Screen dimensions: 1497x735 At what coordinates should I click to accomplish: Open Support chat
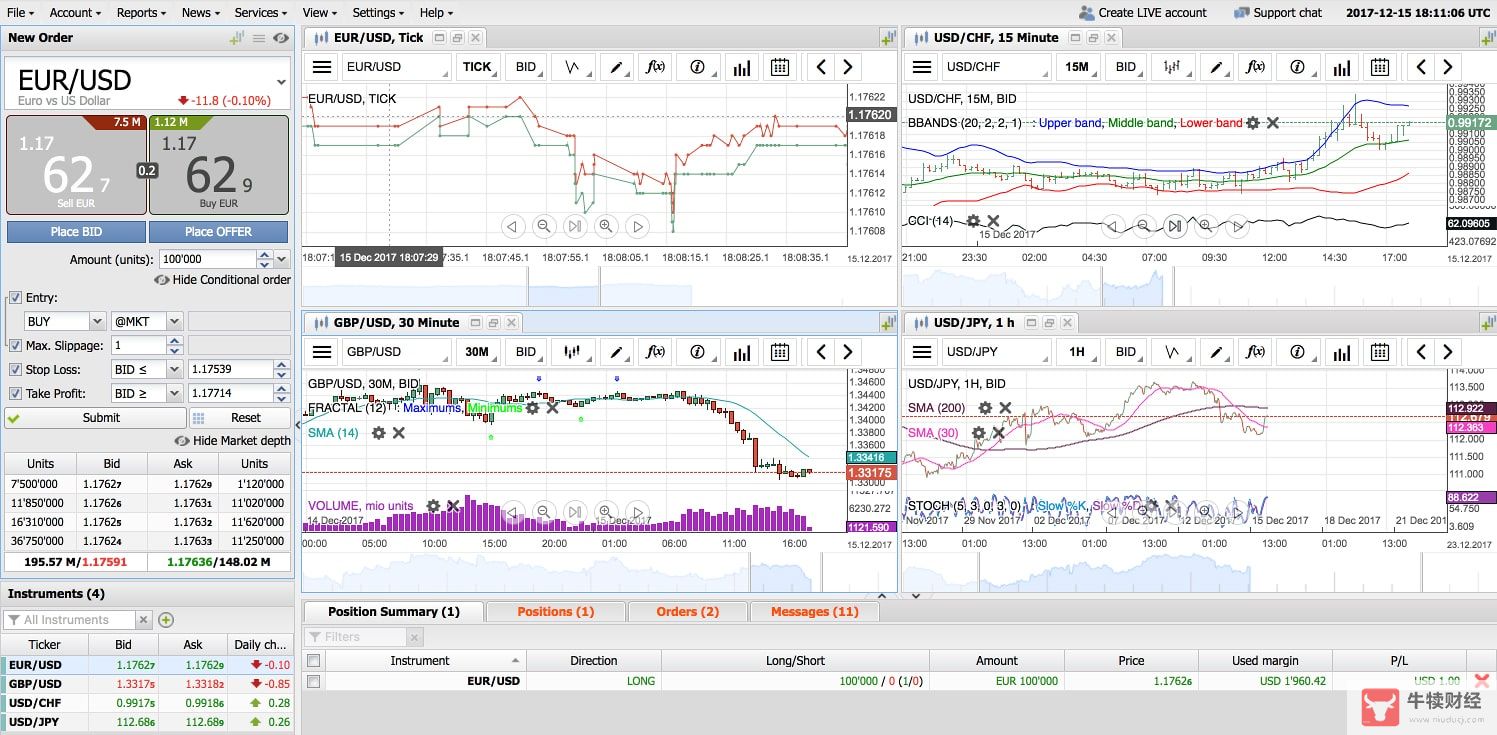[x=1278, y=13]
